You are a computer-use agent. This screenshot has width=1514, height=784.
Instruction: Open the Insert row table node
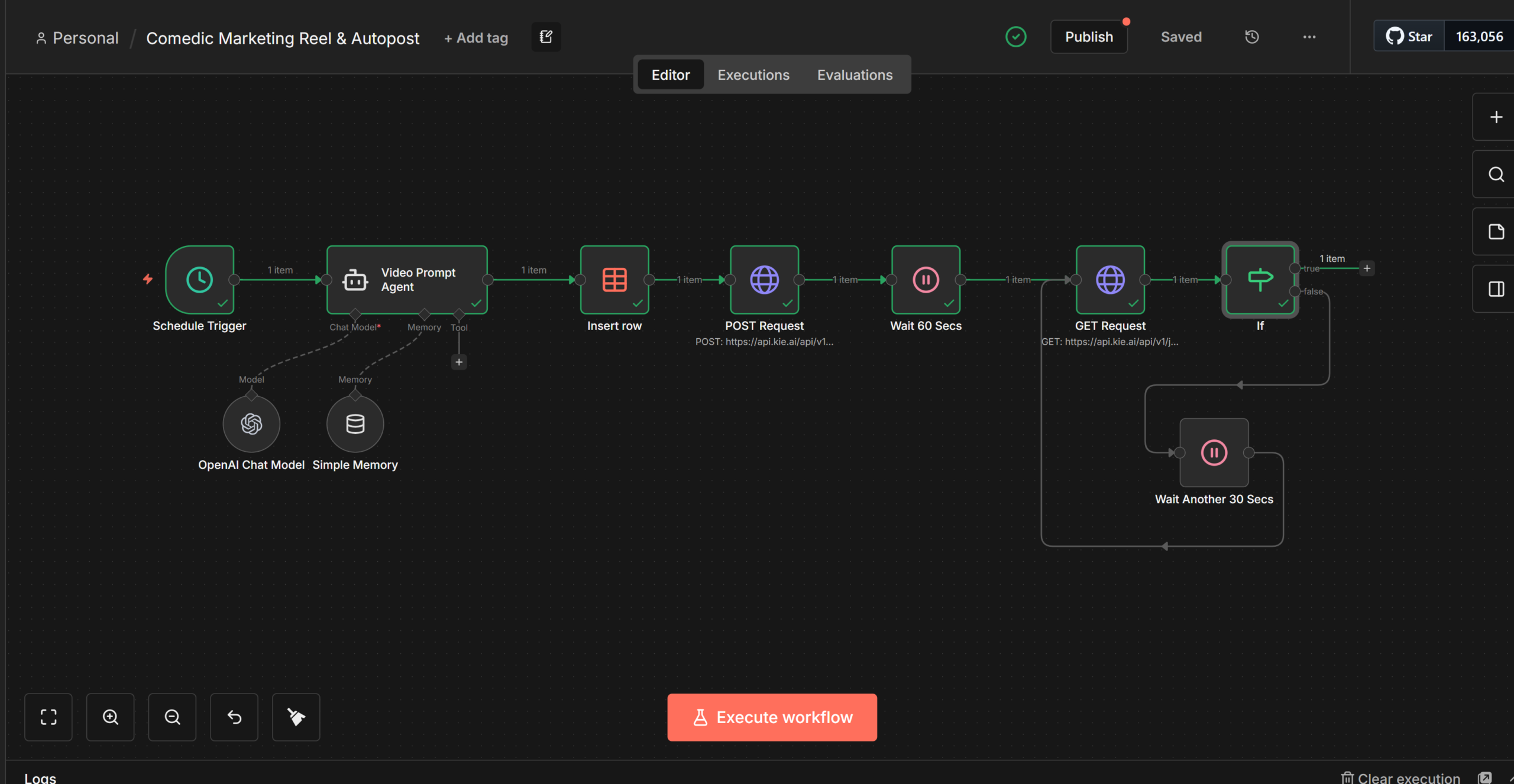tap(614, 280)
